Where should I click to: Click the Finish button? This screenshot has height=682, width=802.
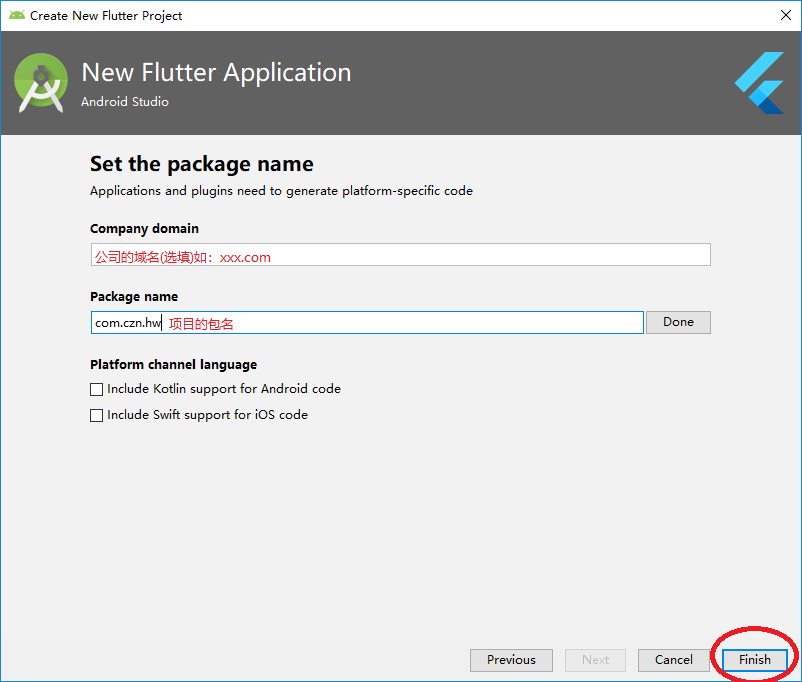[754, 660]
